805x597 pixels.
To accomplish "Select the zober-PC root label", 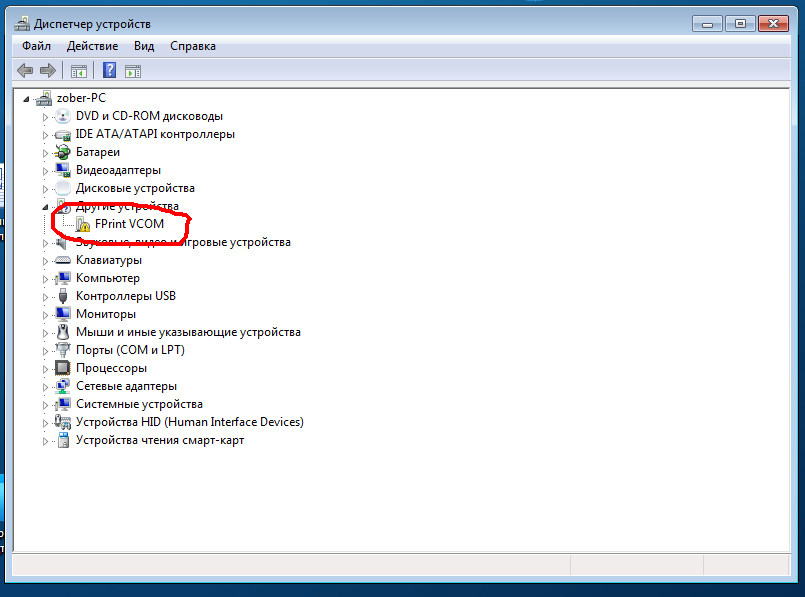I will [81, 98].
